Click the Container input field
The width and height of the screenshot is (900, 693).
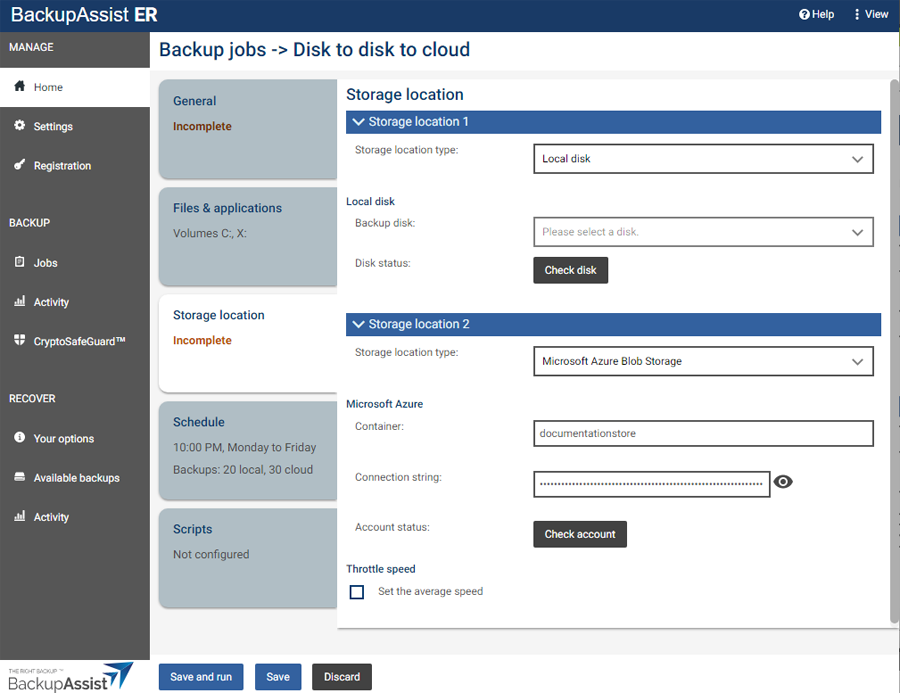click(704, 433)
